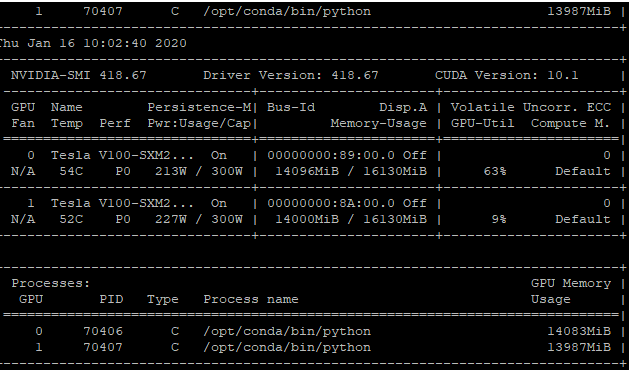Select the 'Memory-Usage' header
The image size is (629, 370).
pyautogui.click(x=379, y=123)
